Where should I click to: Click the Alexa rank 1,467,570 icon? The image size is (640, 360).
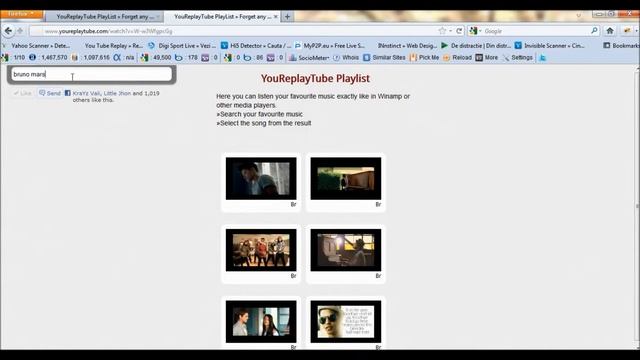pos(32,58)
